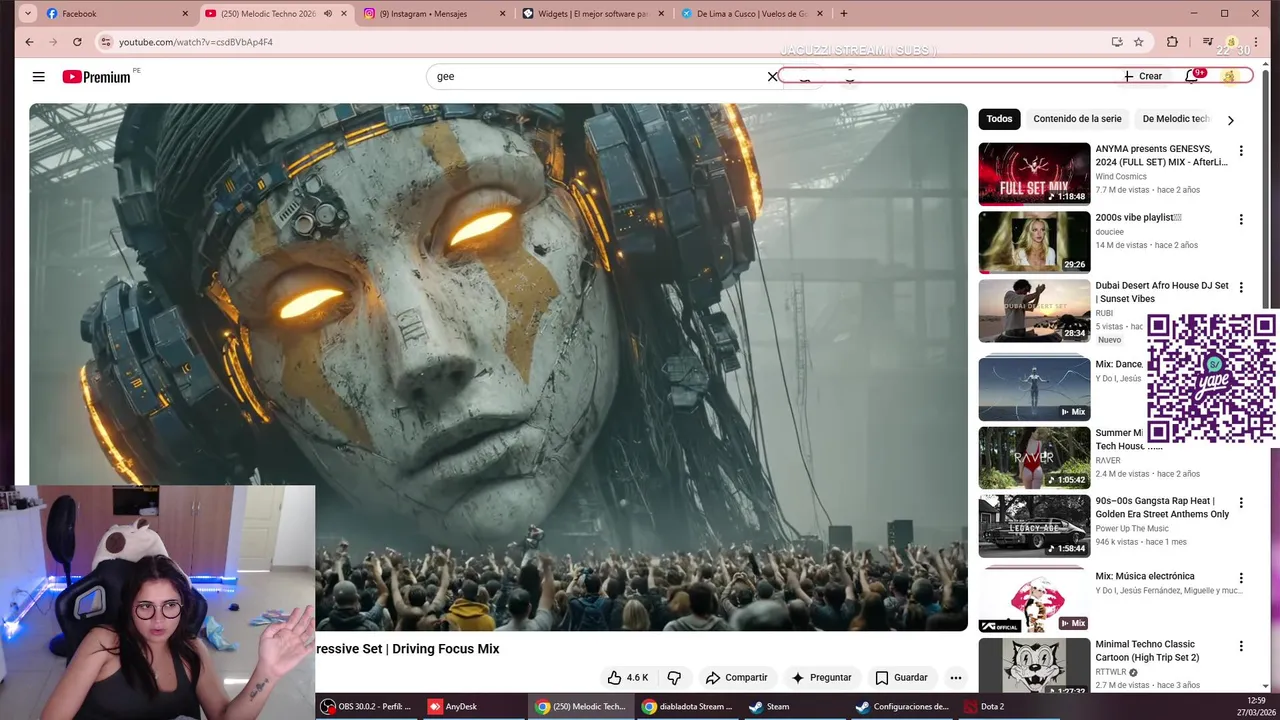
Task: Open the diabladota Stream Chrome window
Action: [x=688, y=706]
